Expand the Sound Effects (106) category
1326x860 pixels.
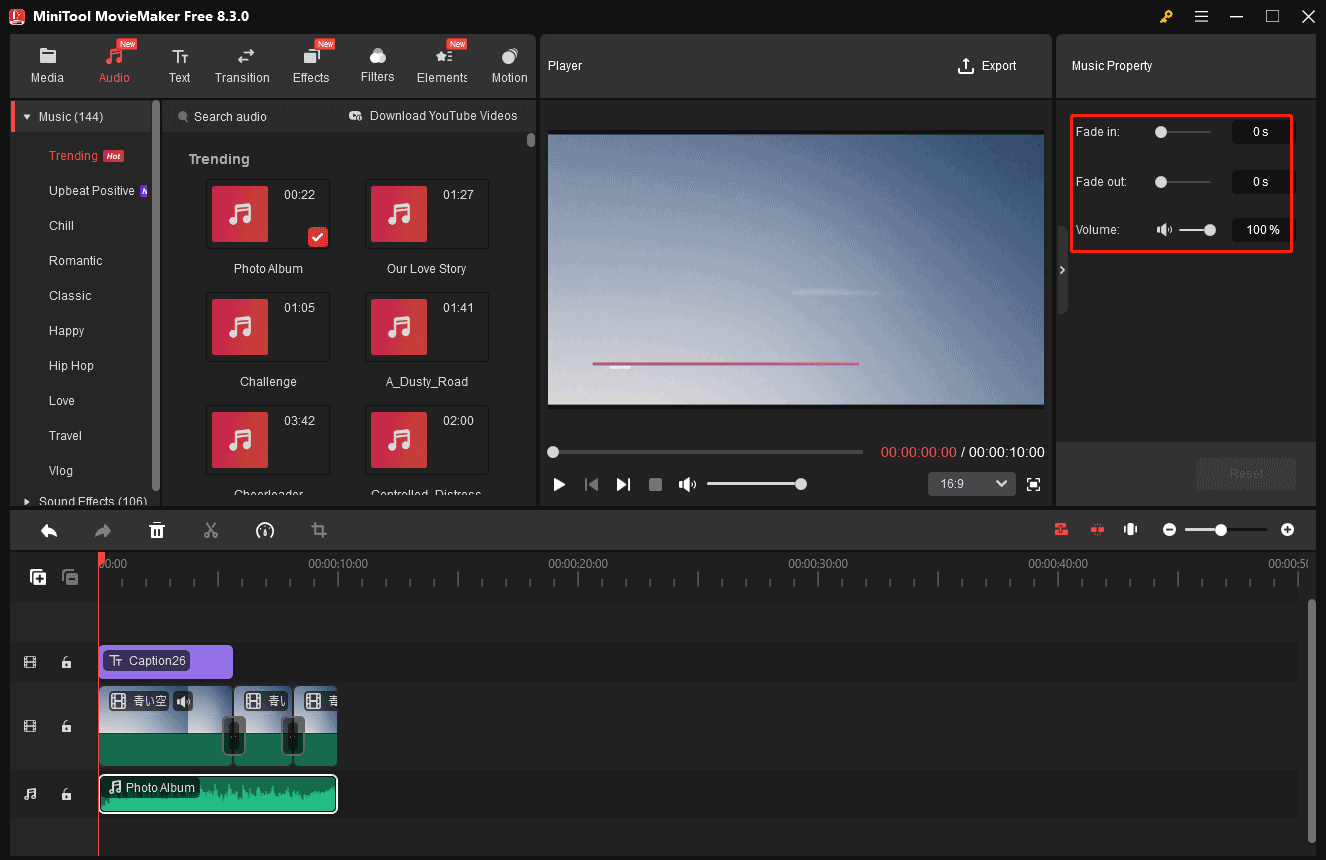(27, 502)
